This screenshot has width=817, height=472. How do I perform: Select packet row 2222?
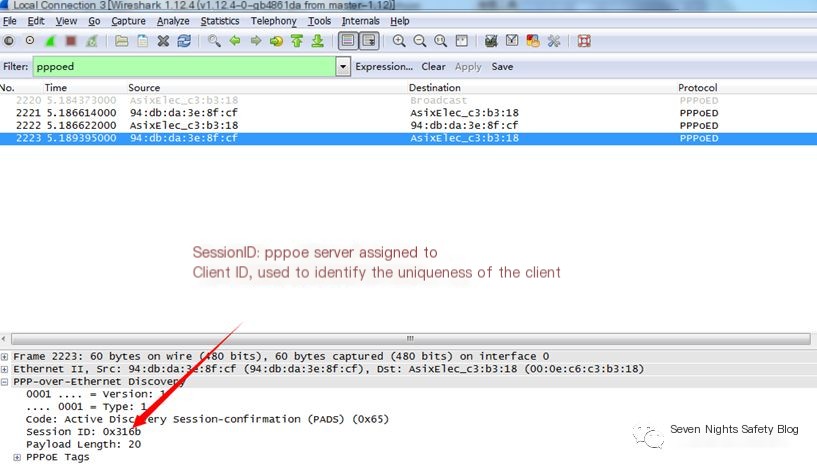point(408,126)
